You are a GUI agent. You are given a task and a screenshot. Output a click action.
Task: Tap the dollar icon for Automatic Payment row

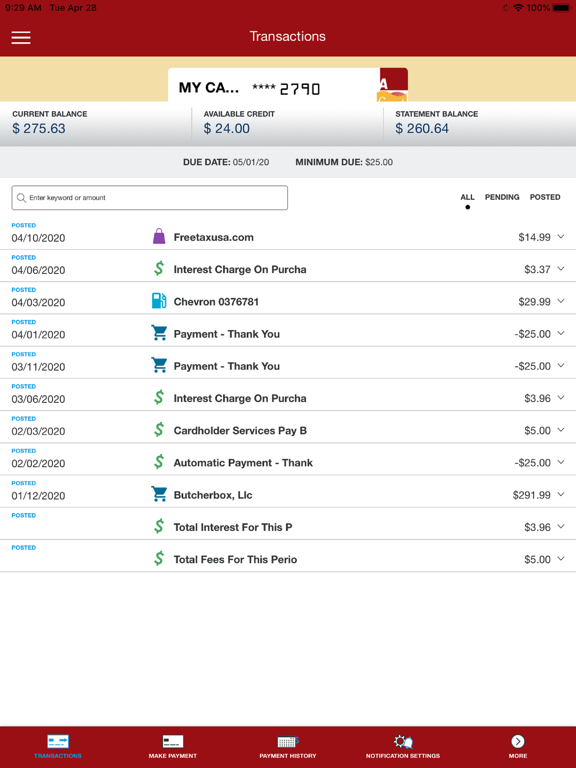[x=159, y=462]
